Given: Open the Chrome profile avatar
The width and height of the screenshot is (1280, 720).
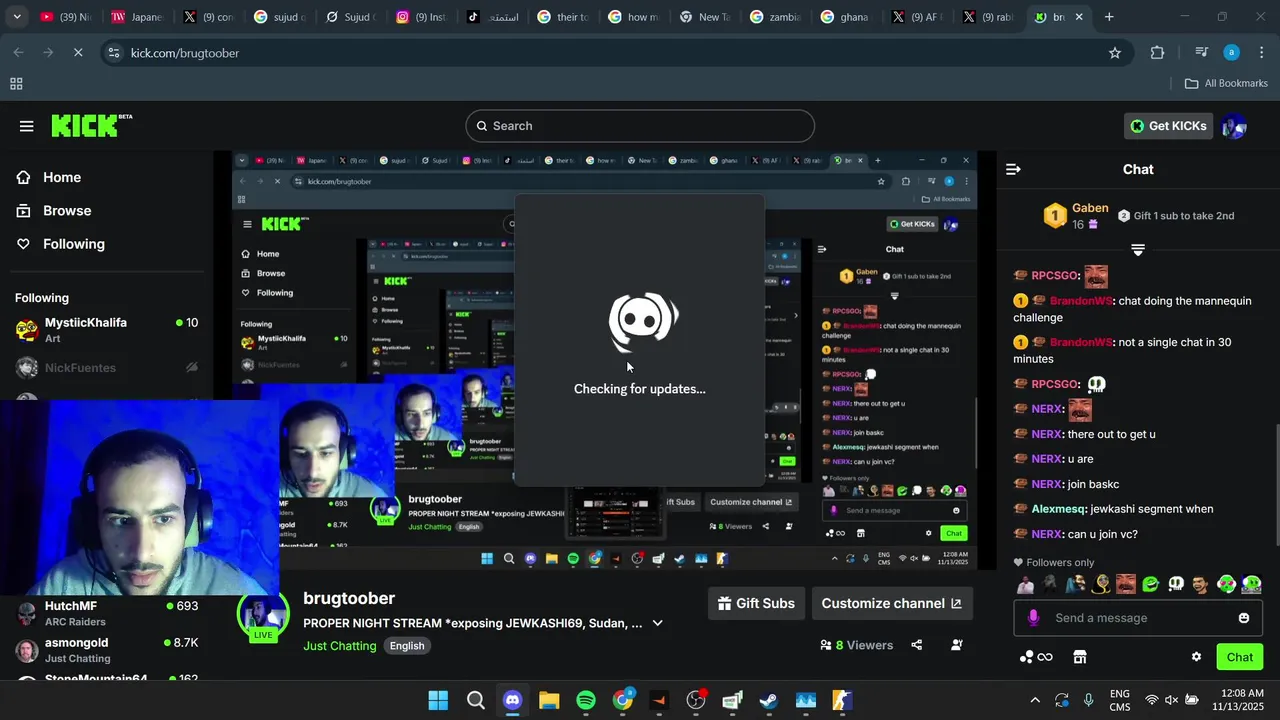Looking at the screenshot, I should (x=1231, y=53).
